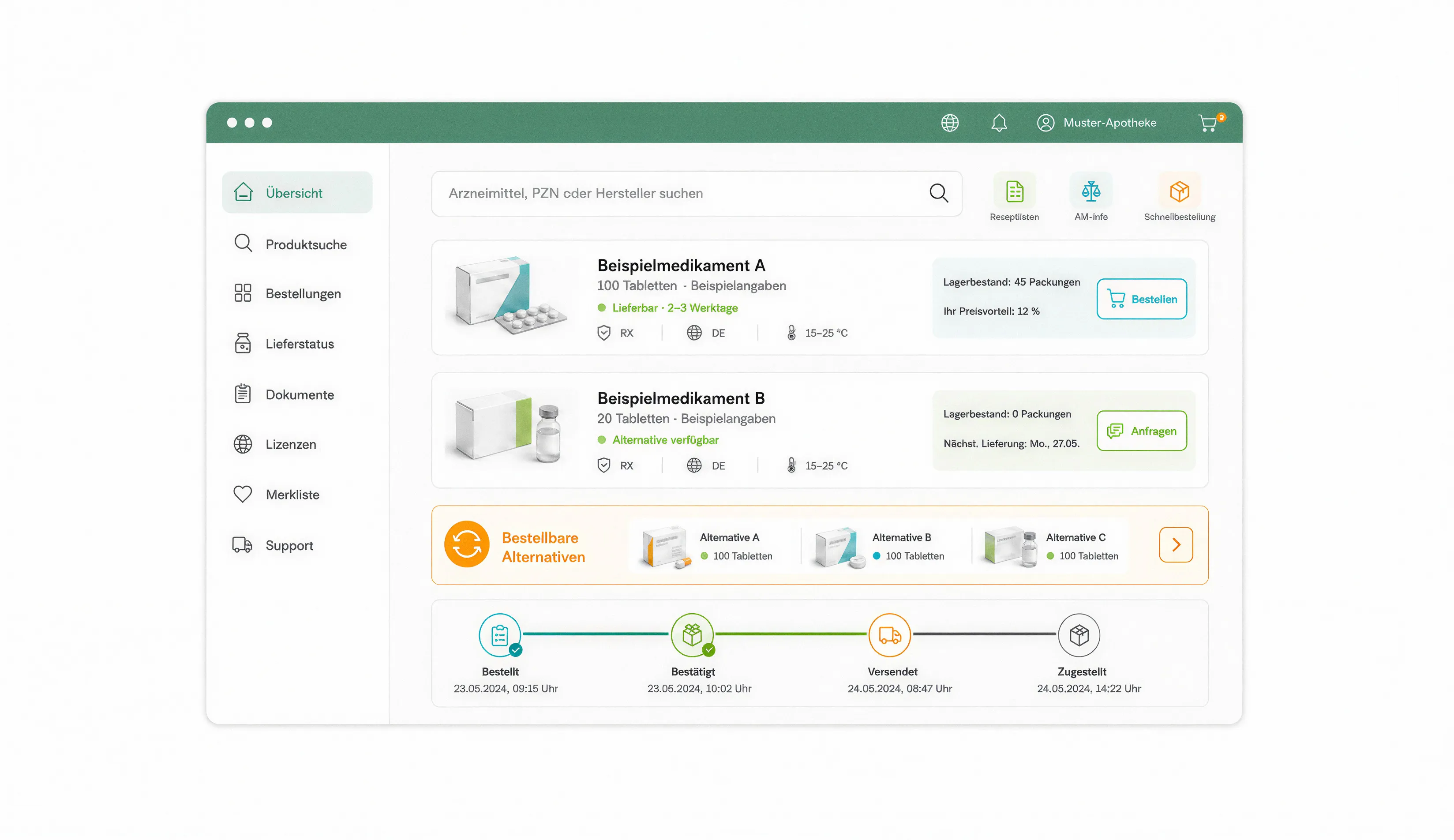Viewport: 1454px width, 840px height.
Task: Click 'Lieferbar · 2–3 Werktage' status text
Action: pyautogui.click(x=674, y=307)
